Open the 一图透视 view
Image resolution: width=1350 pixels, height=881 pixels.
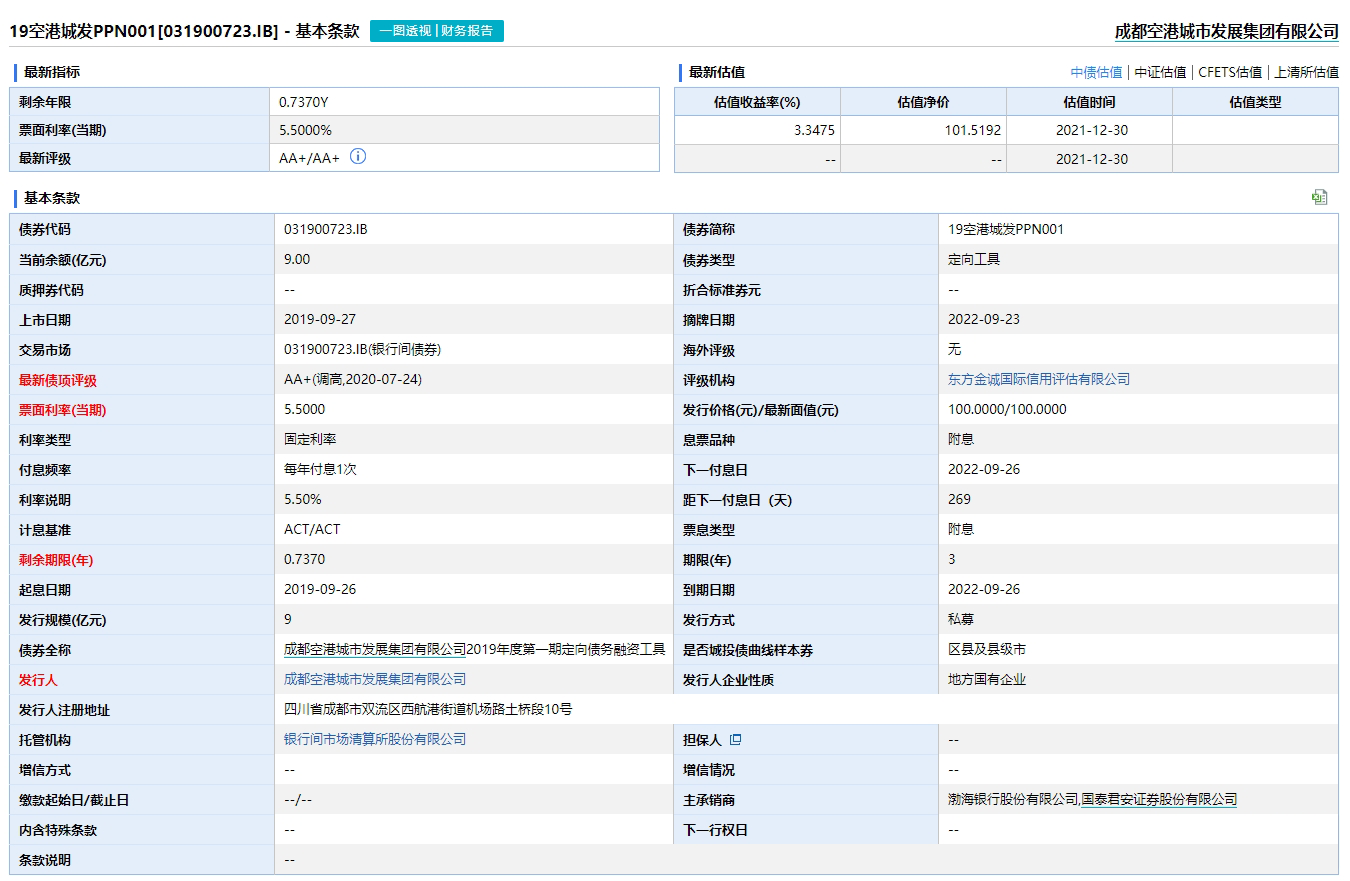tap(406, 31)
